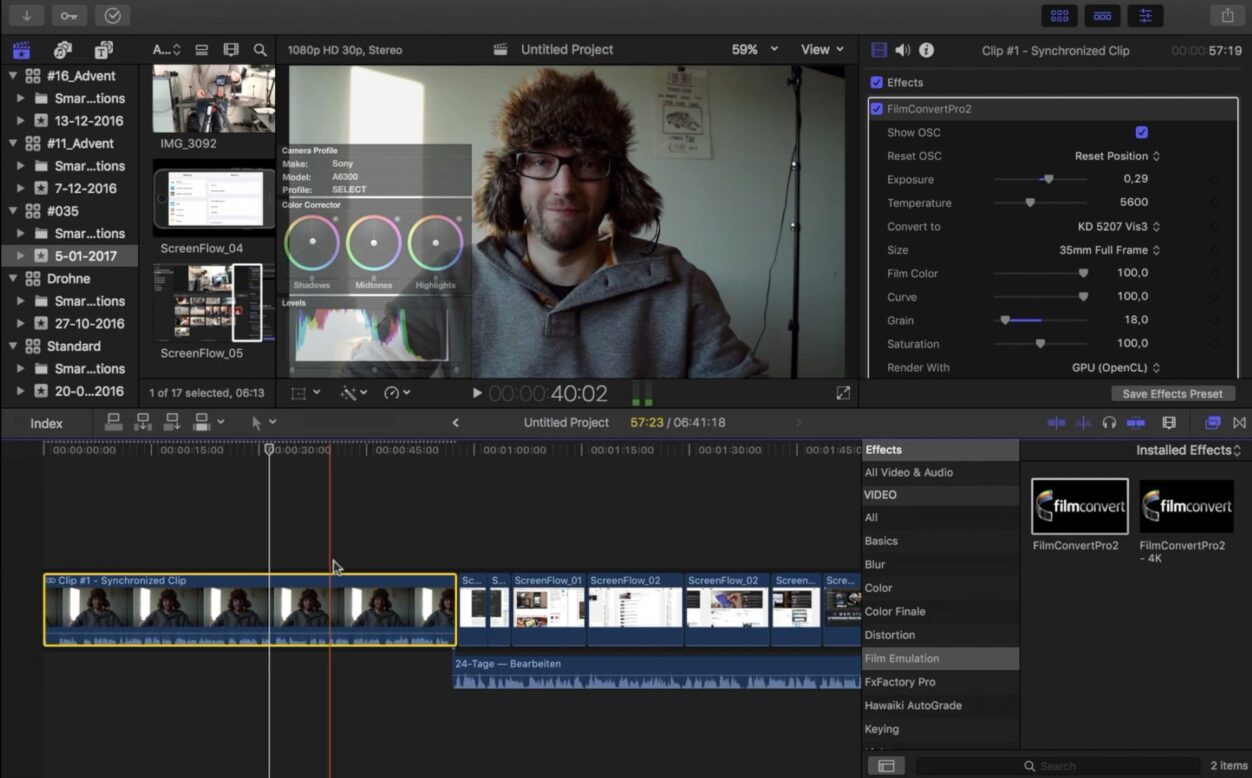Open the keyword editor key icon
This screenshot has height=778, width=1252.
(69, 15)
